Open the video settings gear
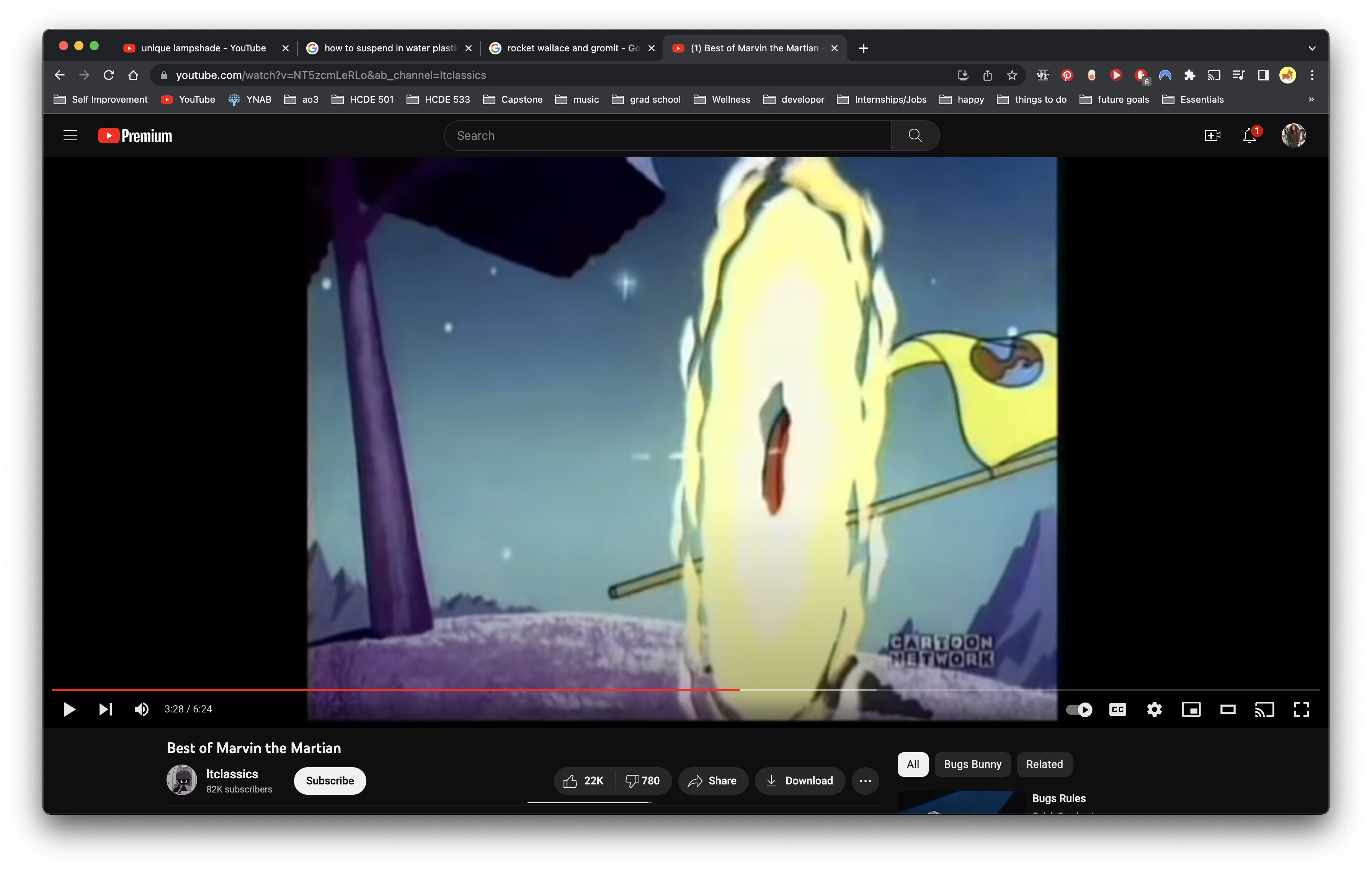This screenshot has width=1372, height=871. coord(1154,709)
